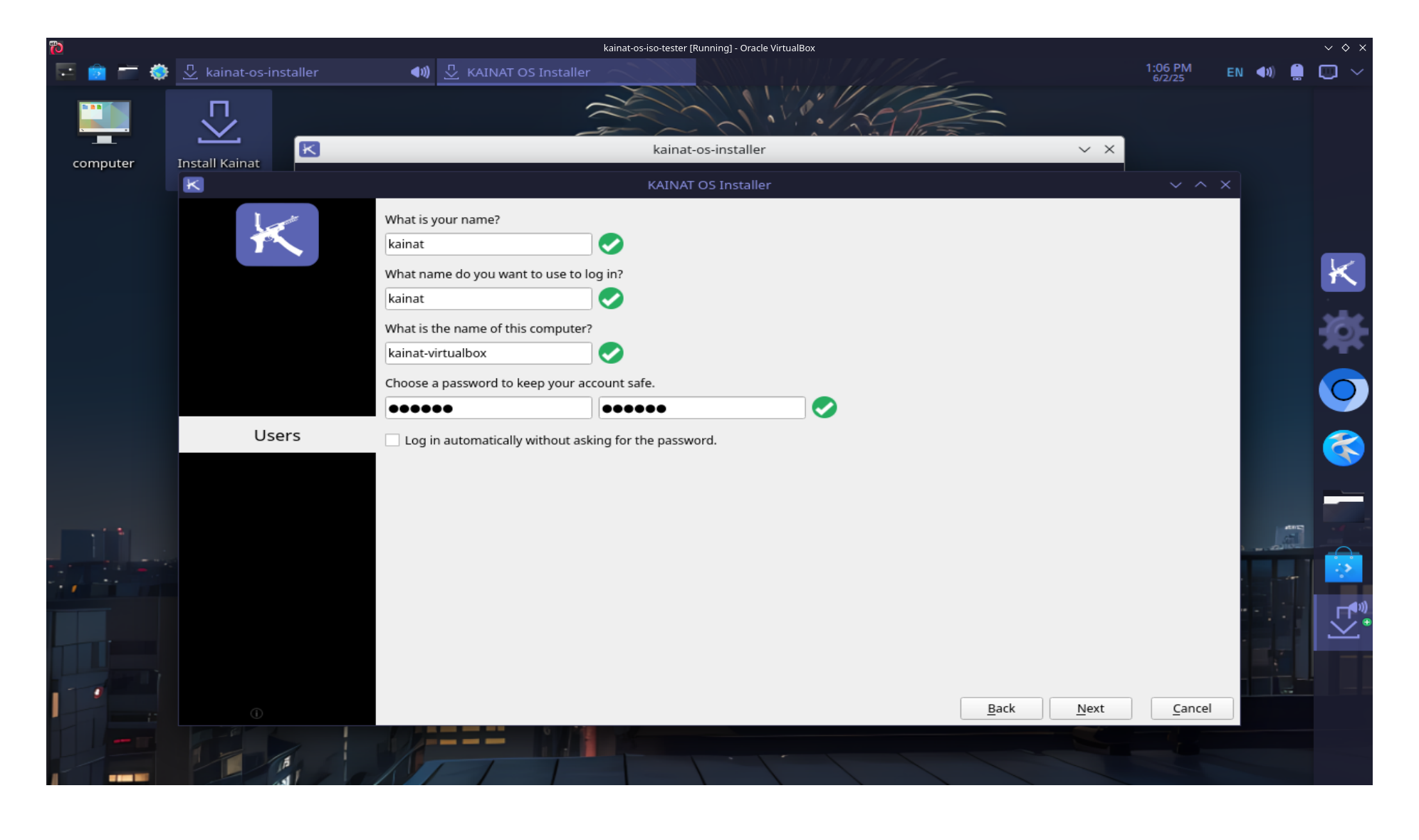Click the installer download icon in the right dock
The height and width of the screenshot is (840, 1419).
click(x=1343, y=621)
